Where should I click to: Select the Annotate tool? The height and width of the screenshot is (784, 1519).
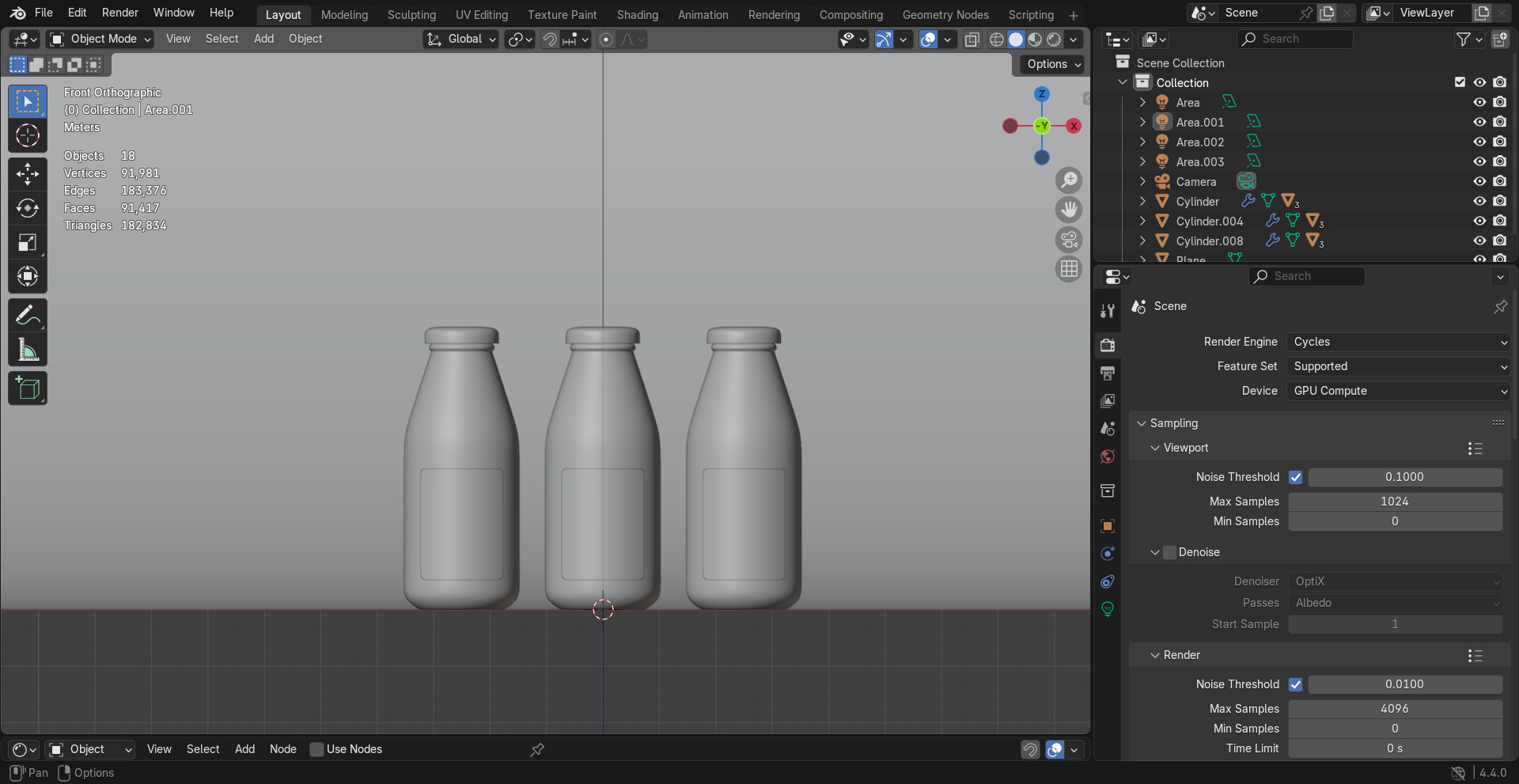pos(28,316)
